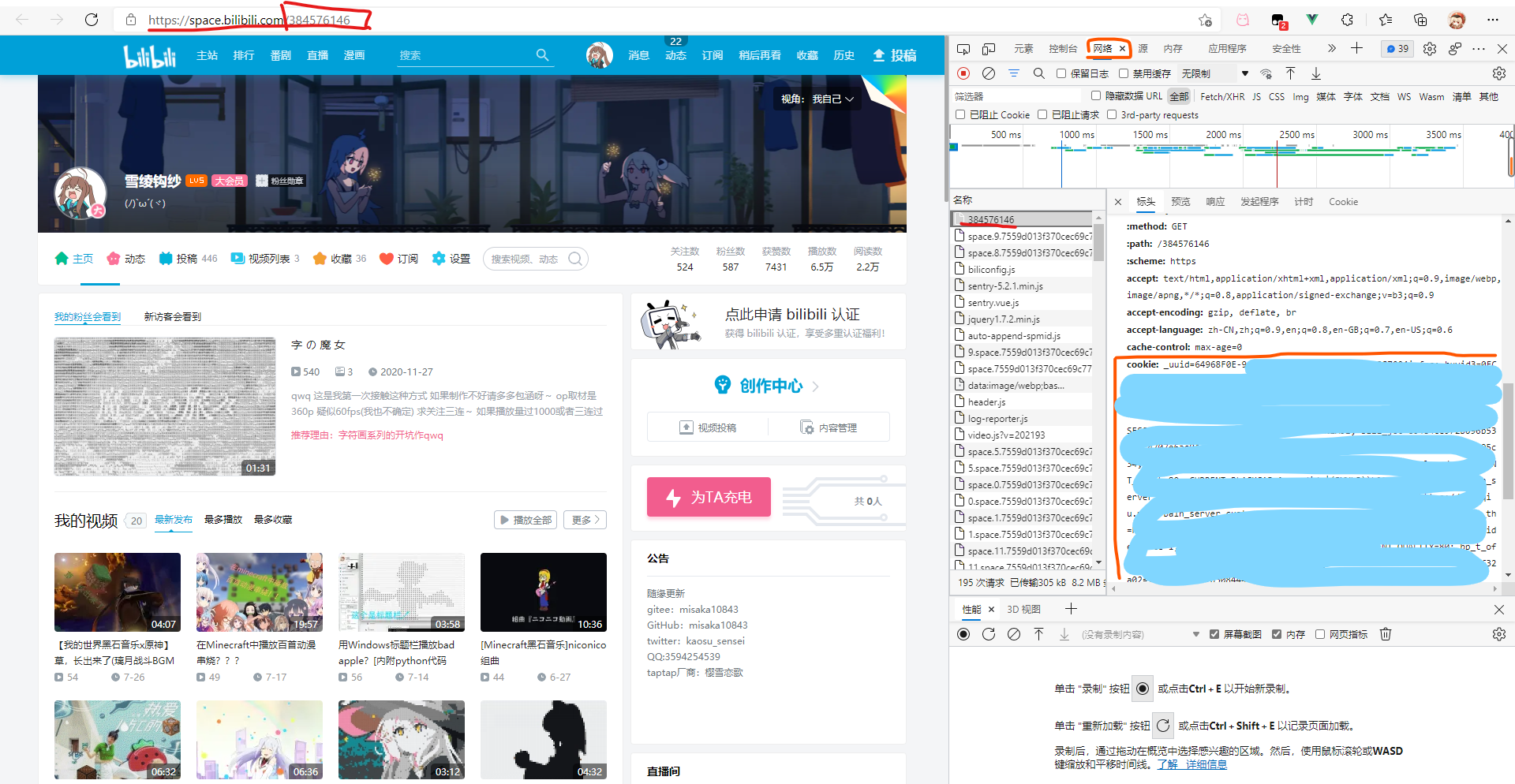Open the 了解 详细信息 learn more link

click(1191, 764)
